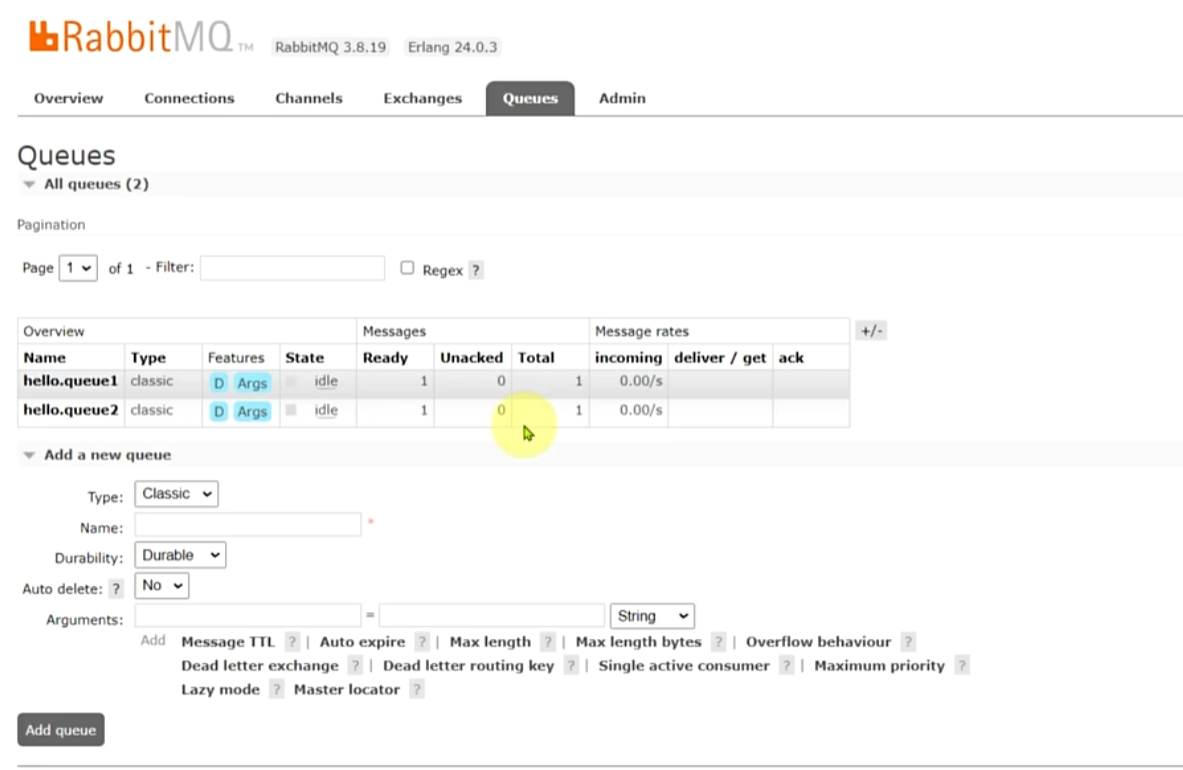Sort queues by Ready column header
Viewport: 1183px width, 770px height.
386,357
